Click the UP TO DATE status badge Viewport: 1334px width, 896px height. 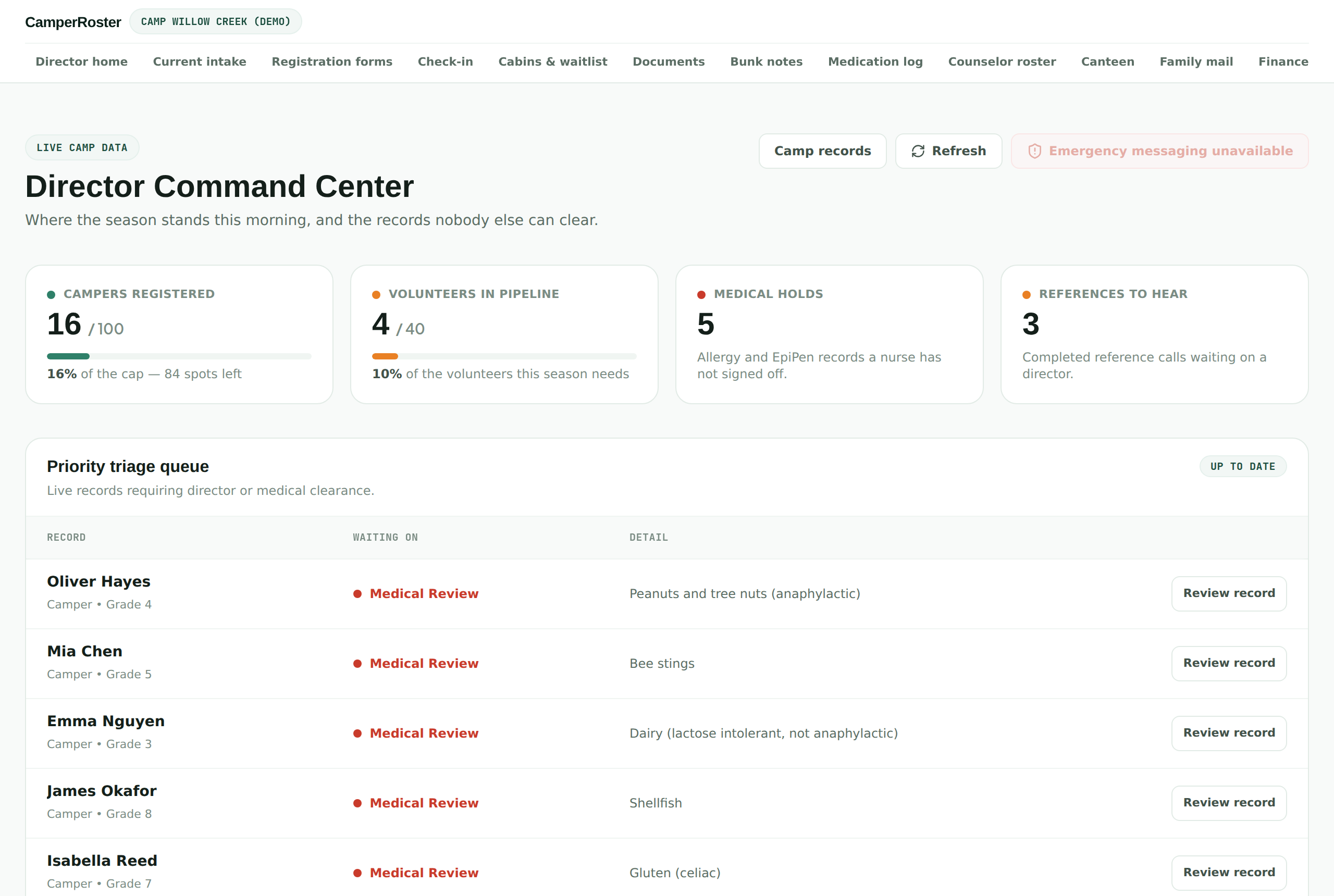[x=1243, y=466]
